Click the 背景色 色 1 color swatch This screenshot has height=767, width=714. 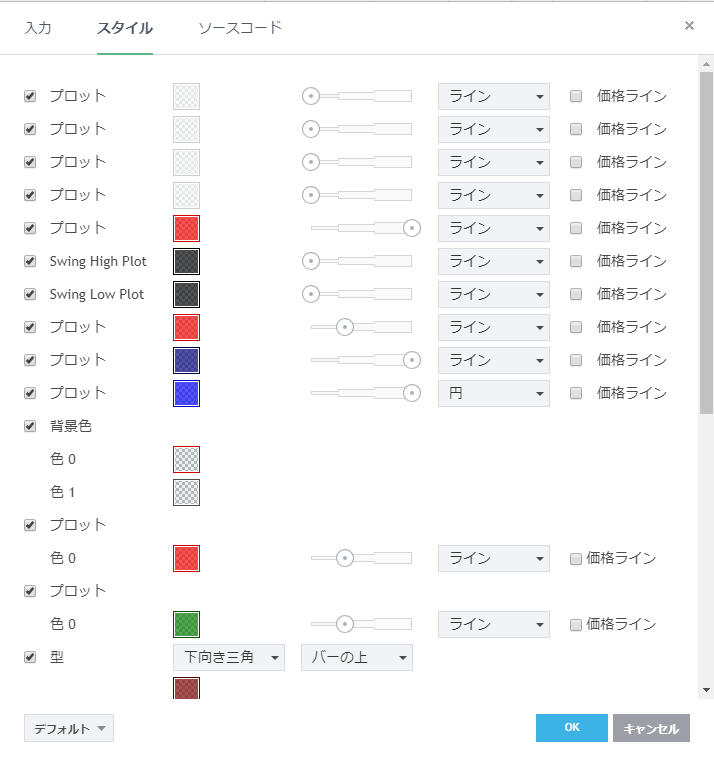tap(186, 492)
